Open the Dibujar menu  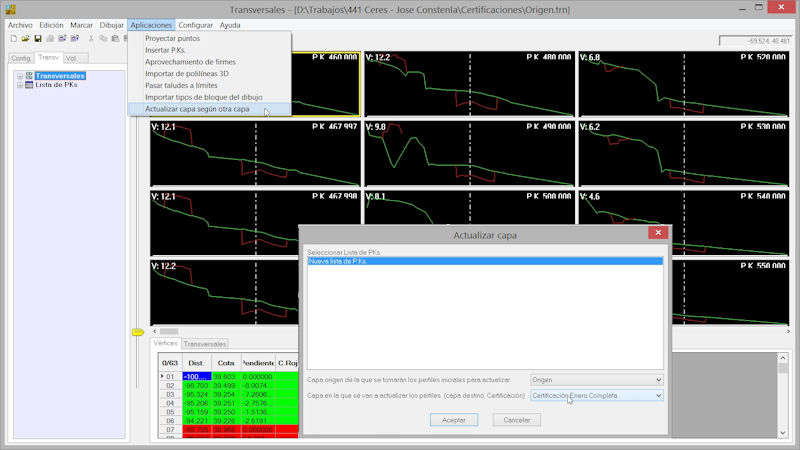111,25
